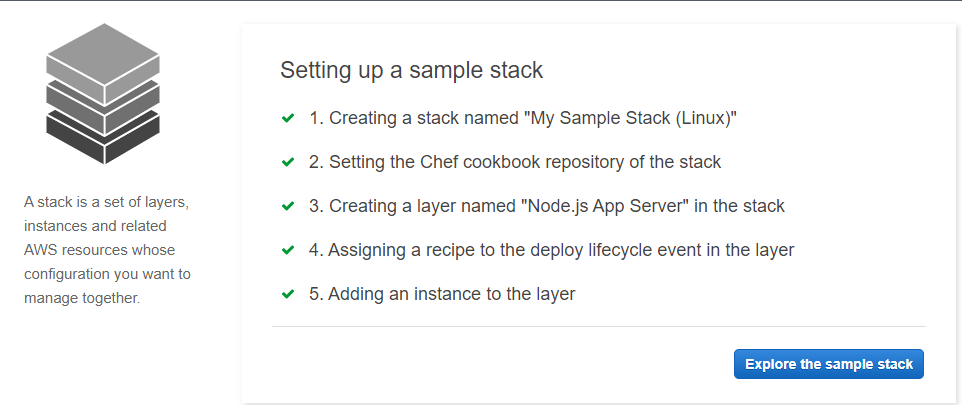The width and height of the screenshot is (962, 405).
Task: Click the green checkmark beside step 2
Action: click(x=288, y=163)
